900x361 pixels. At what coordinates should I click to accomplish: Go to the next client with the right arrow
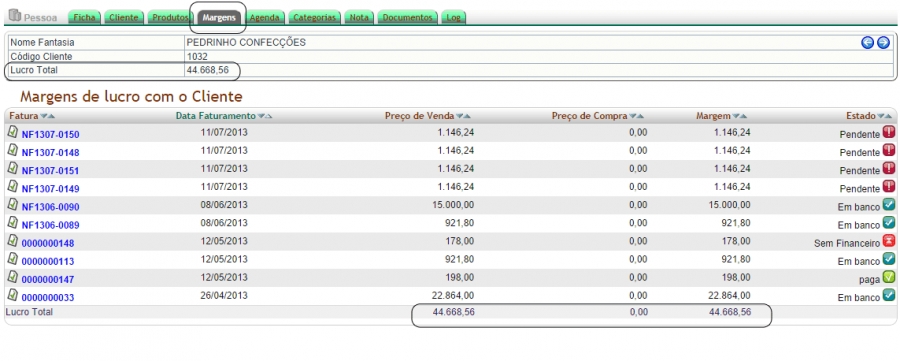[883, 42]
